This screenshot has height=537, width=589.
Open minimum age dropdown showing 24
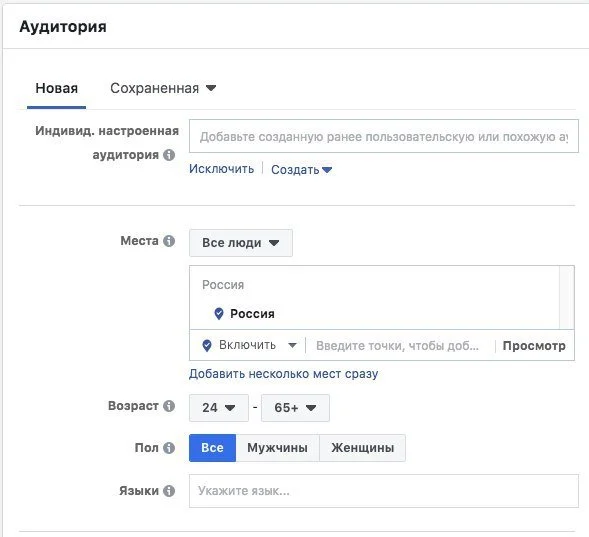(219, 408)
